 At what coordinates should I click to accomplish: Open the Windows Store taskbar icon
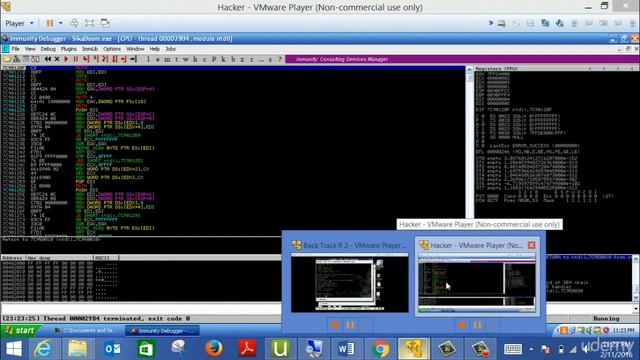pos(146,349)
